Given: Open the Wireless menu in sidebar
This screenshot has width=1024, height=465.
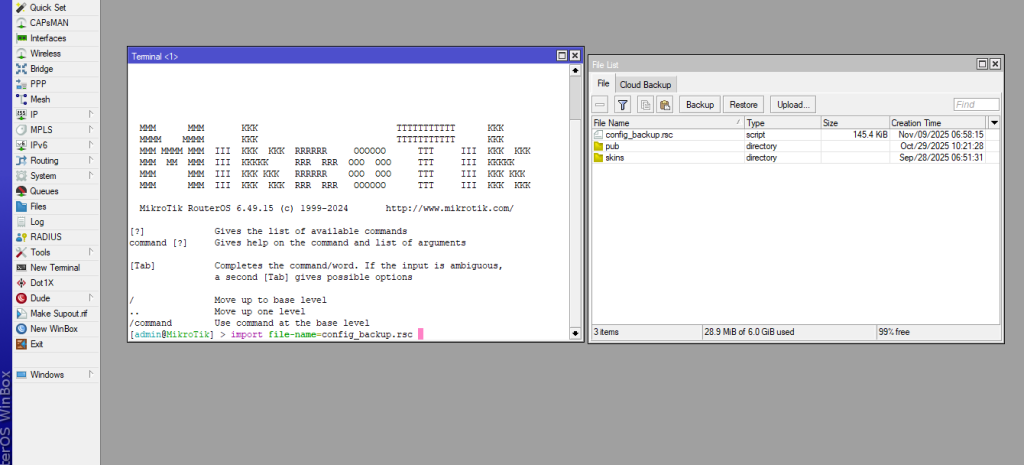Looking at the screenshot, I should coord(45,53).
